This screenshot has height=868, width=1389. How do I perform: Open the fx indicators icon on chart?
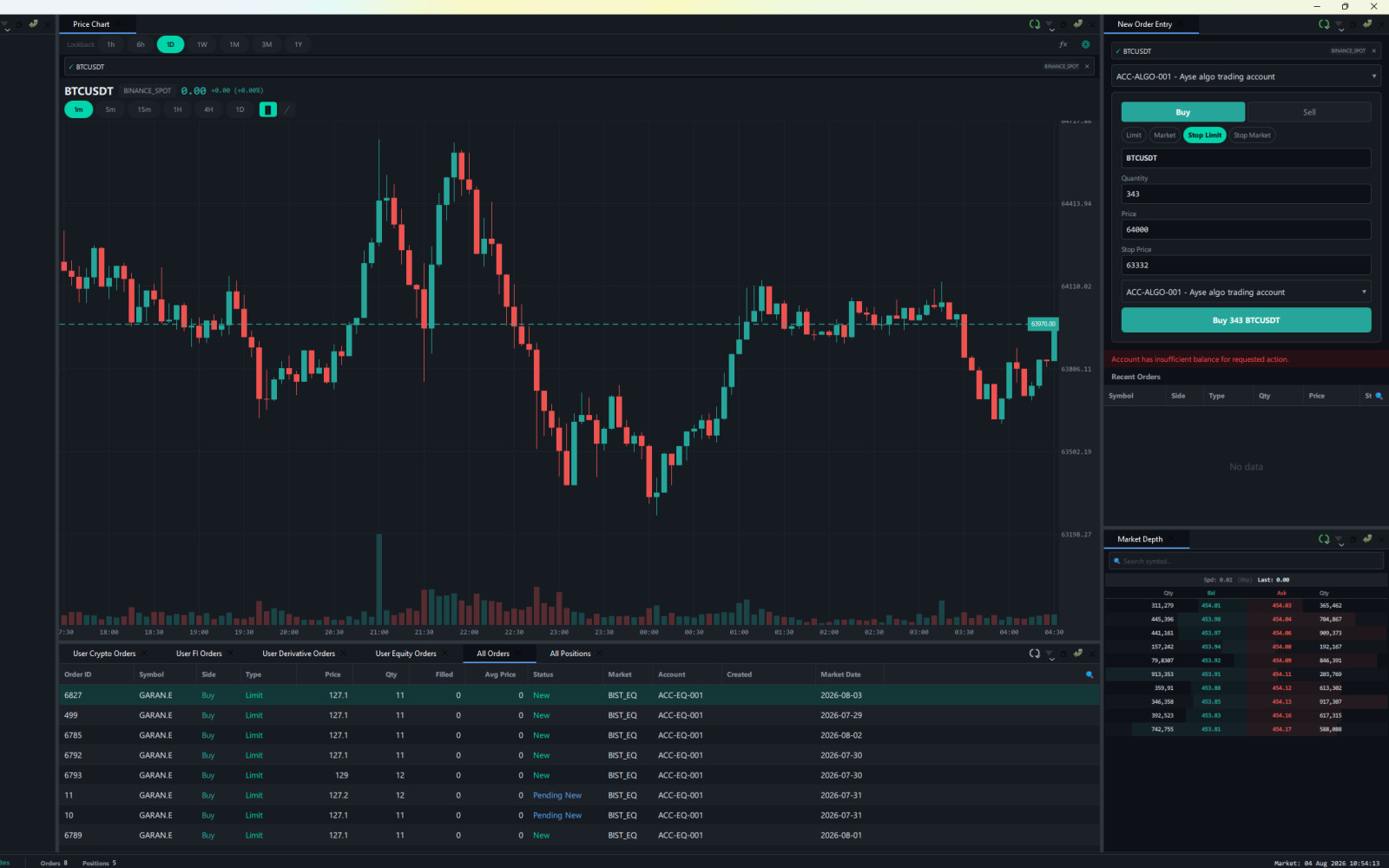click(x=1063, y=44)
